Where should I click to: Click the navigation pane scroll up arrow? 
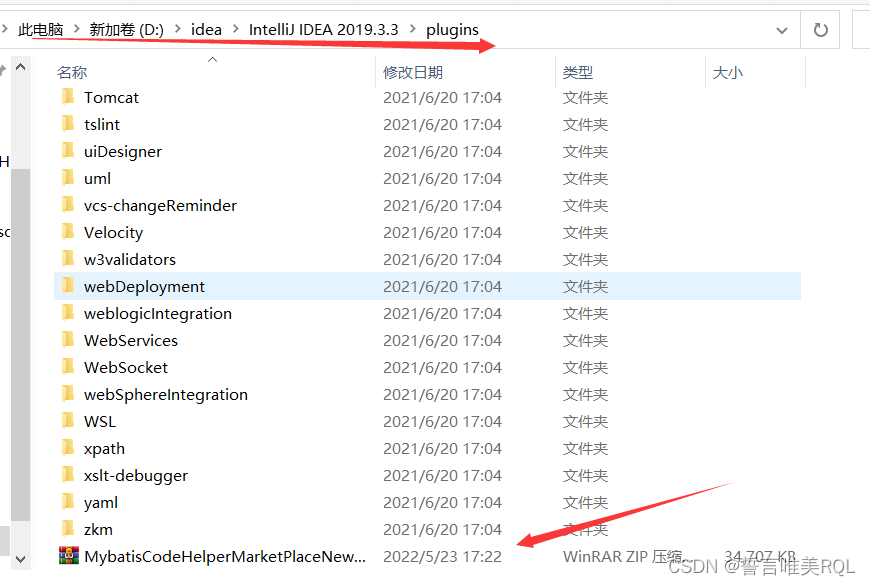[21, 67]
